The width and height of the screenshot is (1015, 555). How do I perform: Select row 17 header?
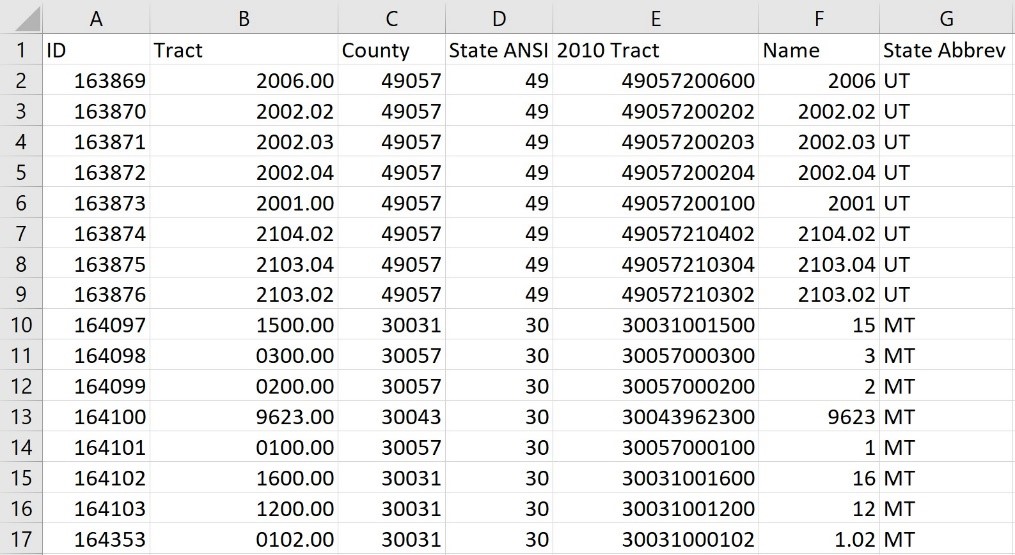point(21,539)
